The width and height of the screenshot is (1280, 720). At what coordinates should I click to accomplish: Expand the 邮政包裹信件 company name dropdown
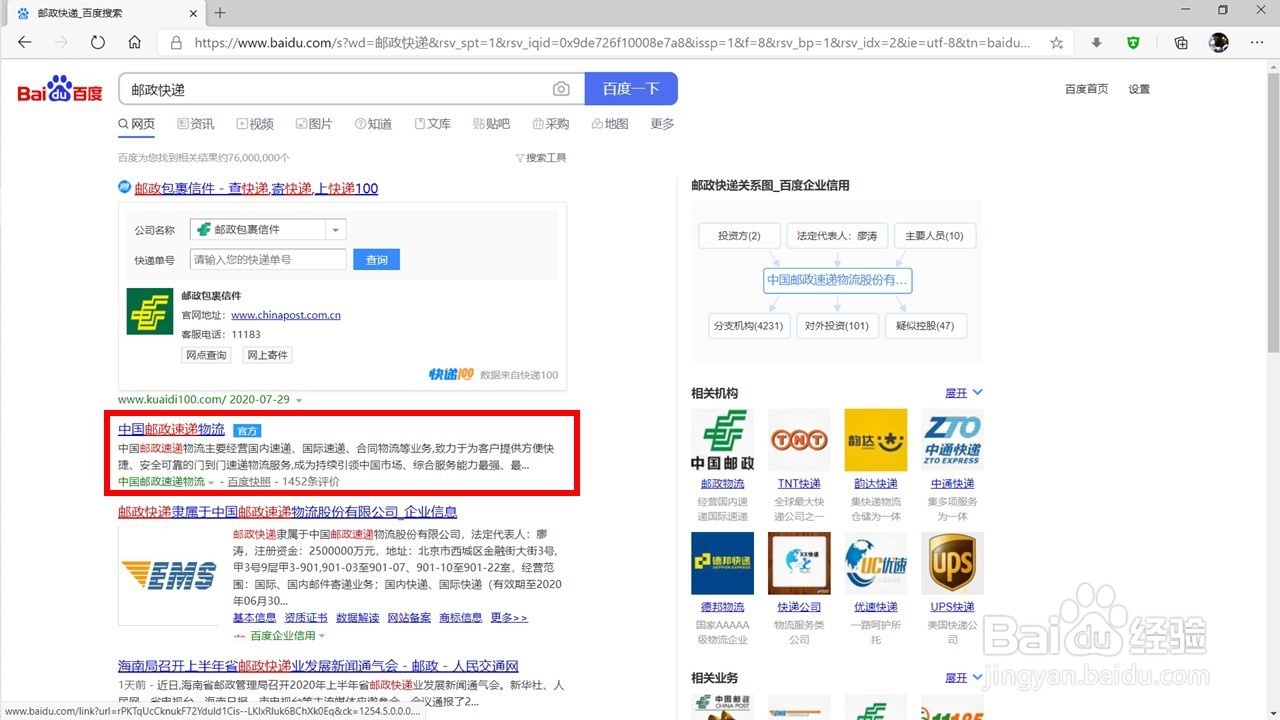pos(335,229)
